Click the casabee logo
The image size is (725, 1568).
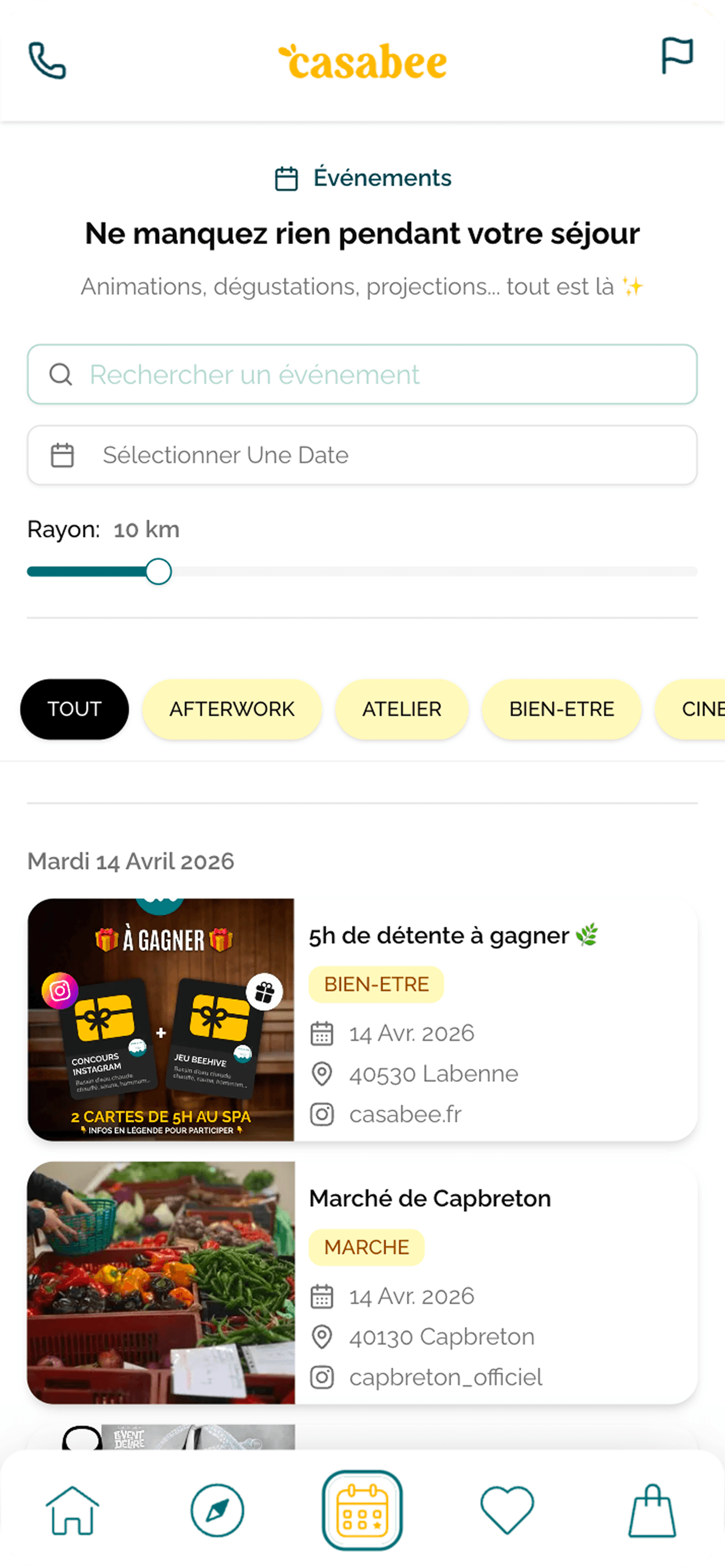tap(363, 62)
